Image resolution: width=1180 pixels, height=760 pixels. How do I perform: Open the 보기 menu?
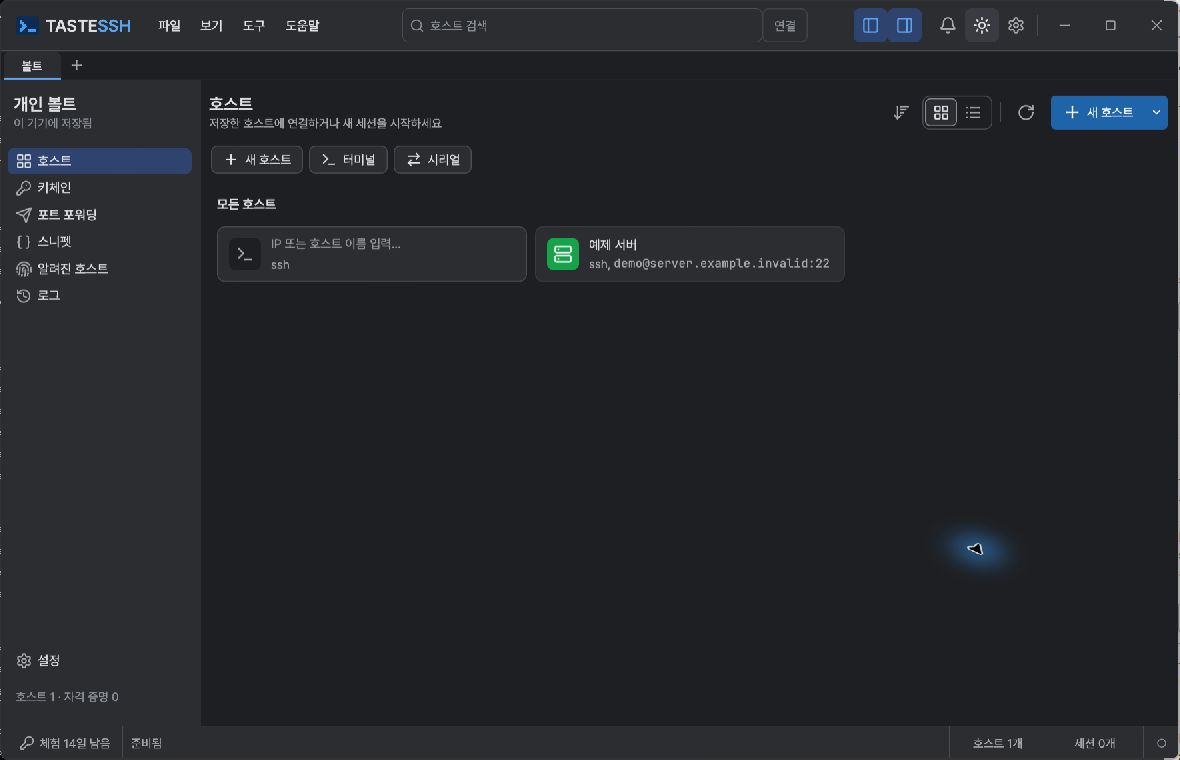[x=211, y=26]
